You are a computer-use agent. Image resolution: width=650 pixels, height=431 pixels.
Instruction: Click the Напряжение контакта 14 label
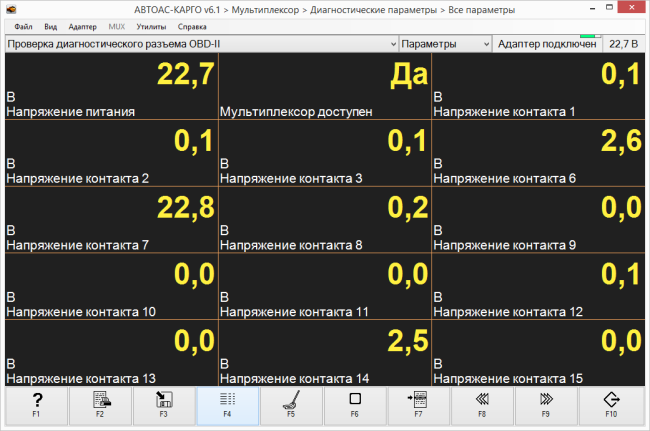tap(295, 379)
